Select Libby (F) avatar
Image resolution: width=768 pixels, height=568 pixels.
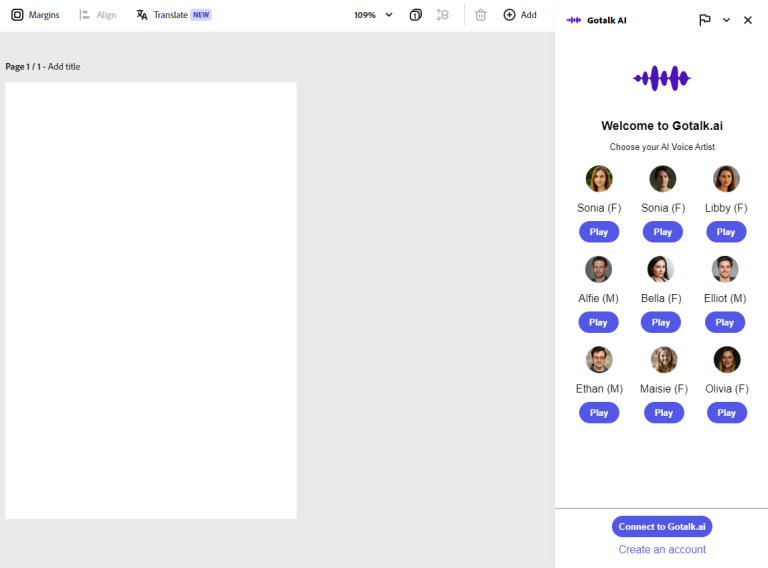[x=726, y=179]
